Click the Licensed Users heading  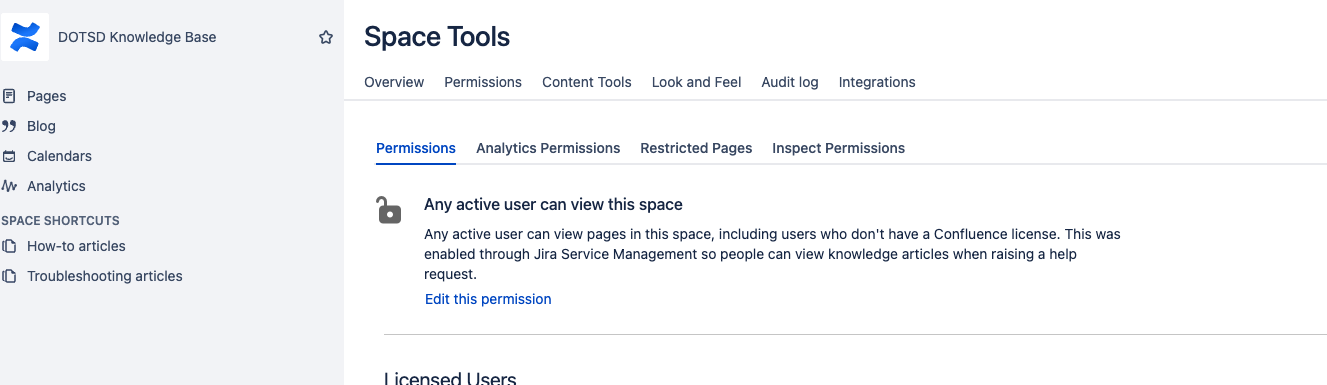tap(450, 378)
